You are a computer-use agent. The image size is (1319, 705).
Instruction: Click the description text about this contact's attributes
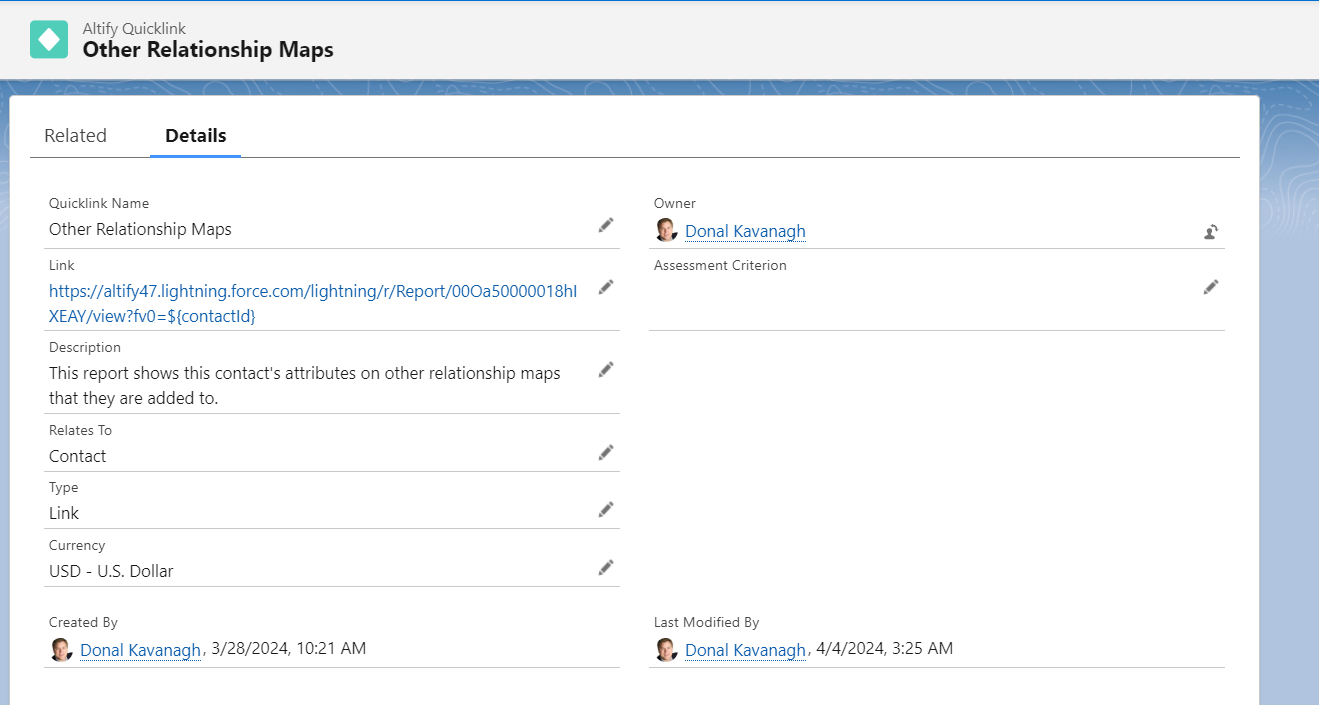305,385
